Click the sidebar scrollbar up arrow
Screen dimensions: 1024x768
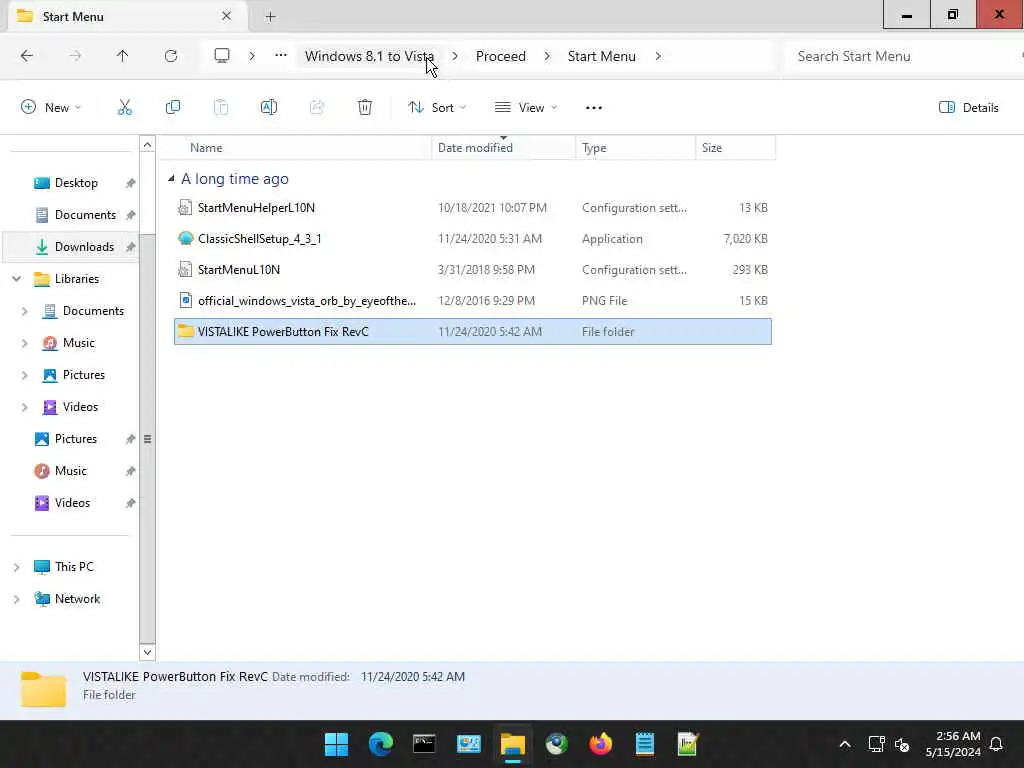tap(148, 144)
